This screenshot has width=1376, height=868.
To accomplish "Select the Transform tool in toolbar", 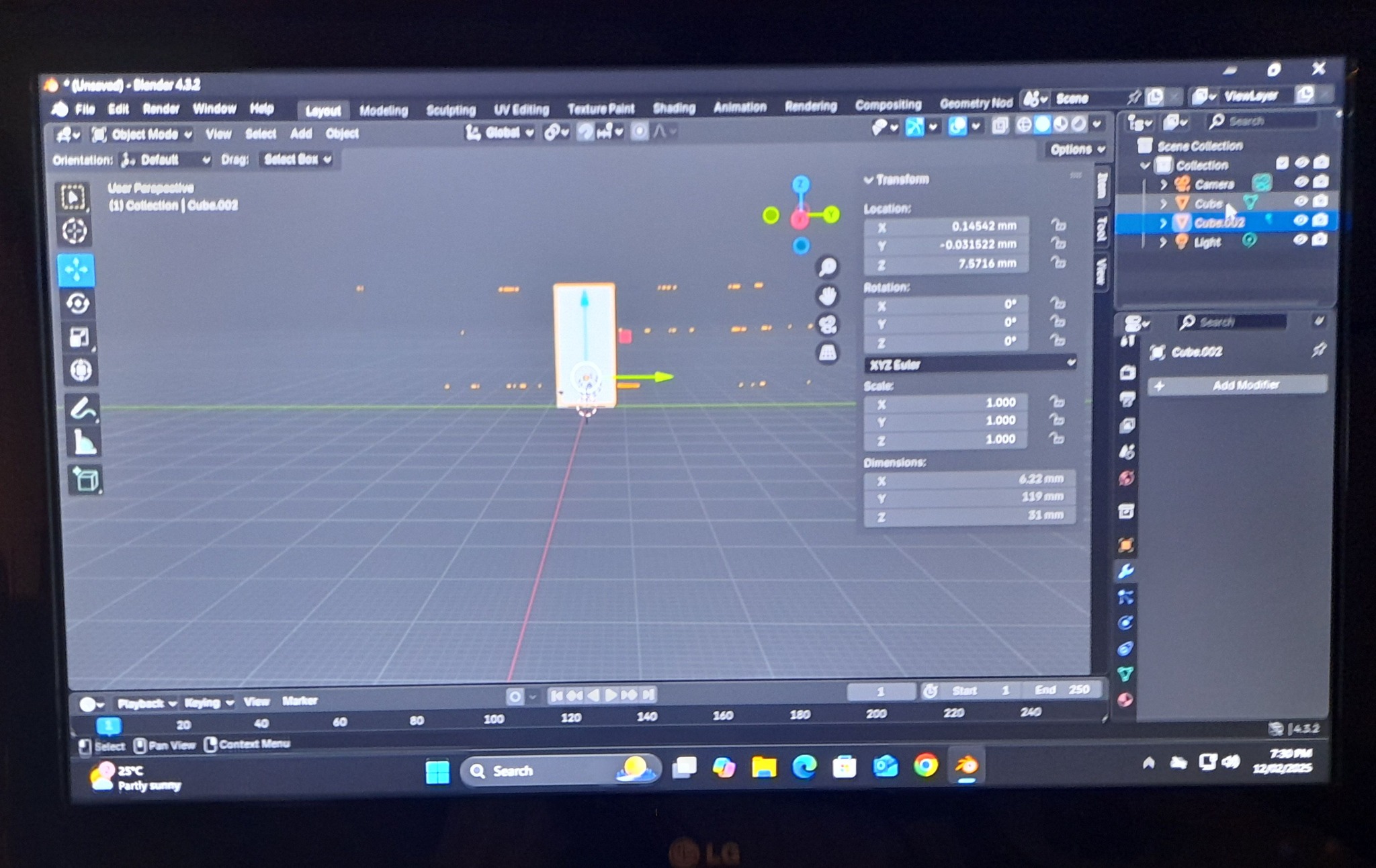I will tap(81, 370).
